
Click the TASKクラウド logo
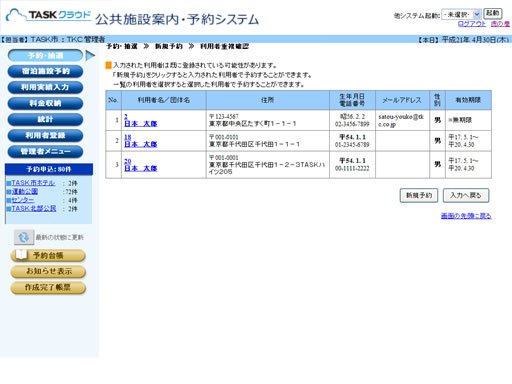pyautogui.click(x=48, y=16)
